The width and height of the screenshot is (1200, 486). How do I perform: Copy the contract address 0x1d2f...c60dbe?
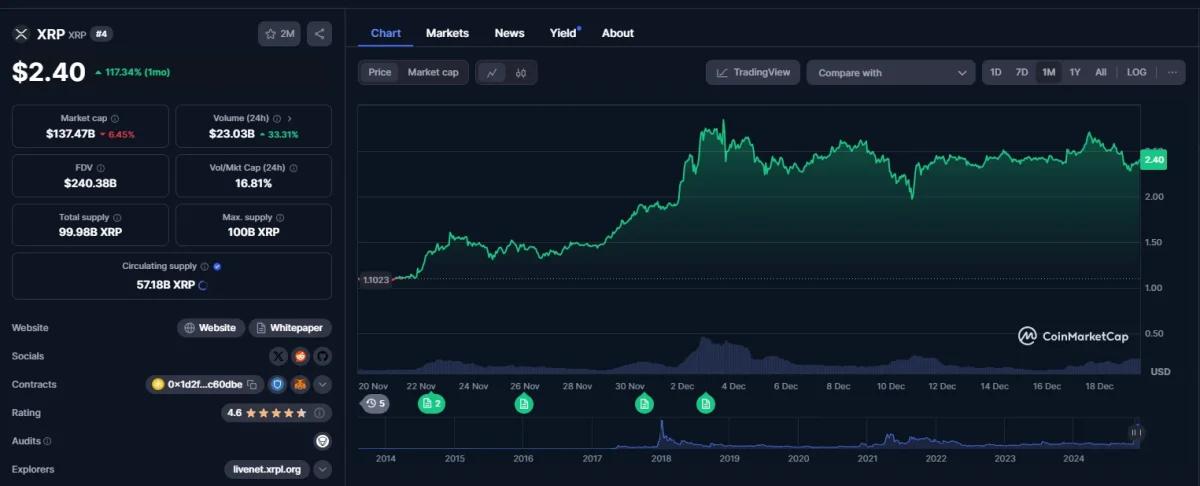click(253, 384)
